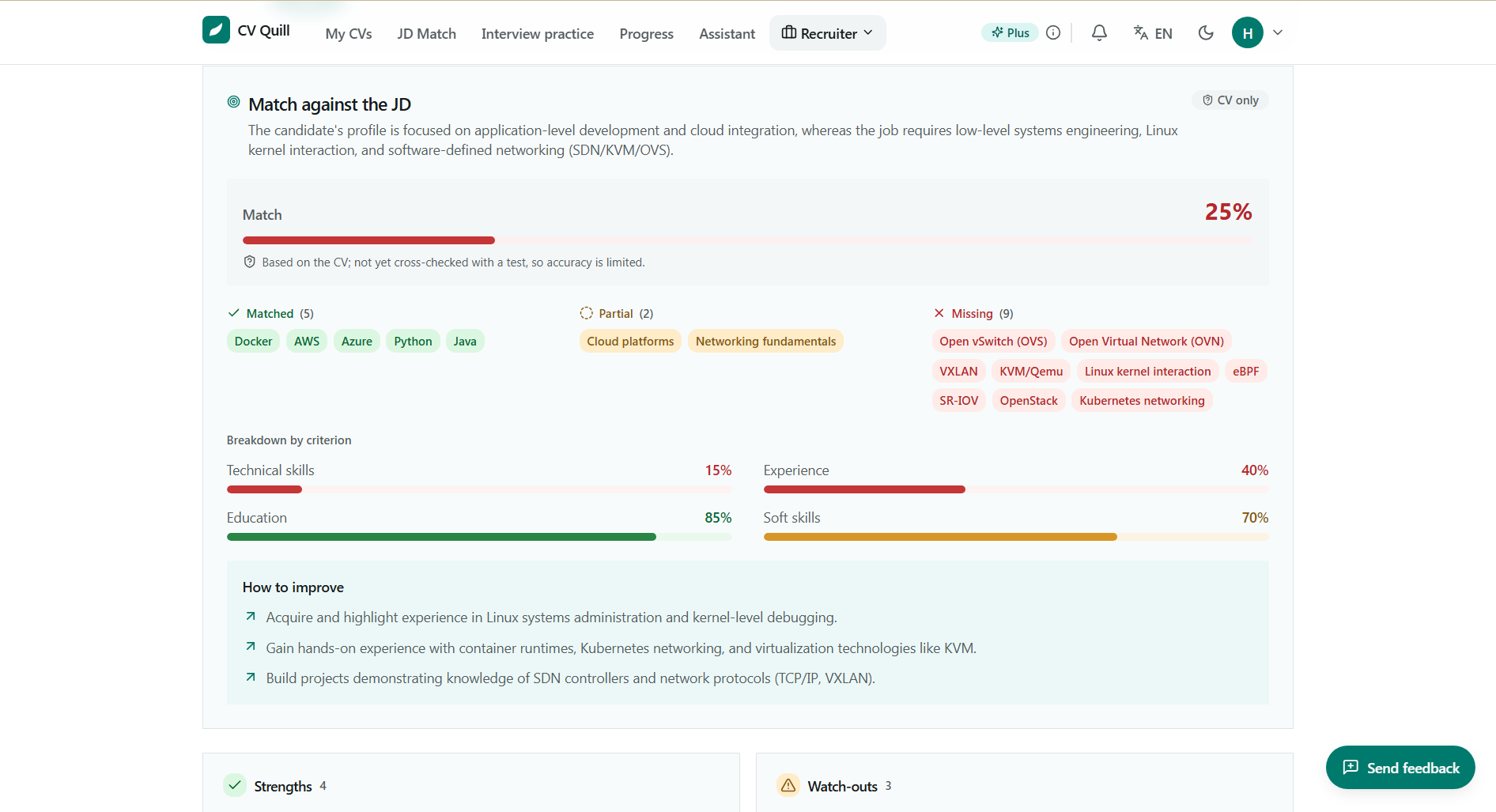Click the Missing X icon
The width and height of the screenshot is (1496, 812).
(939, 313)
